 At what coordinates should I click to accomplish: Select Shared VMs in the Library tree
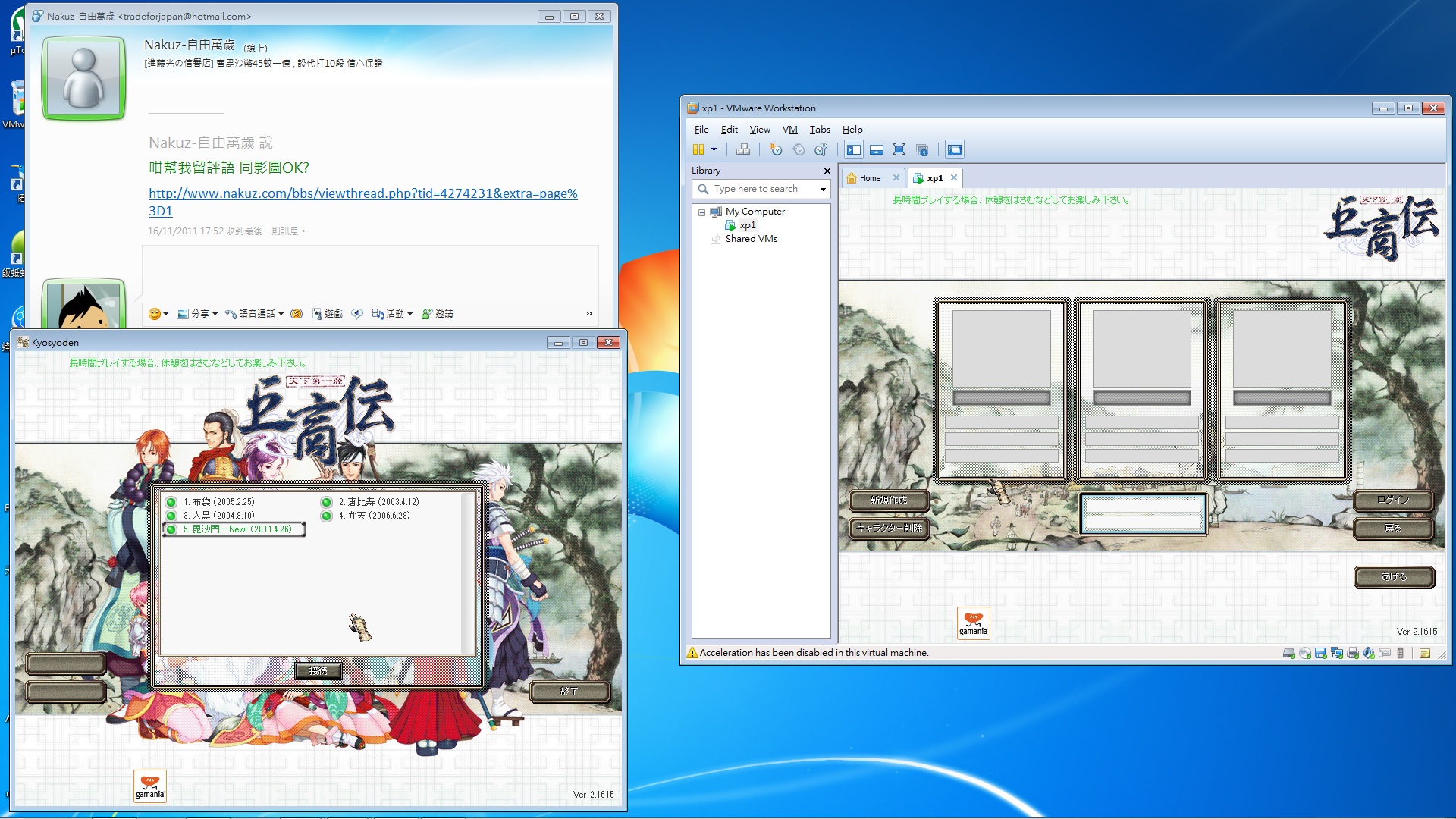tap(751, 239)
